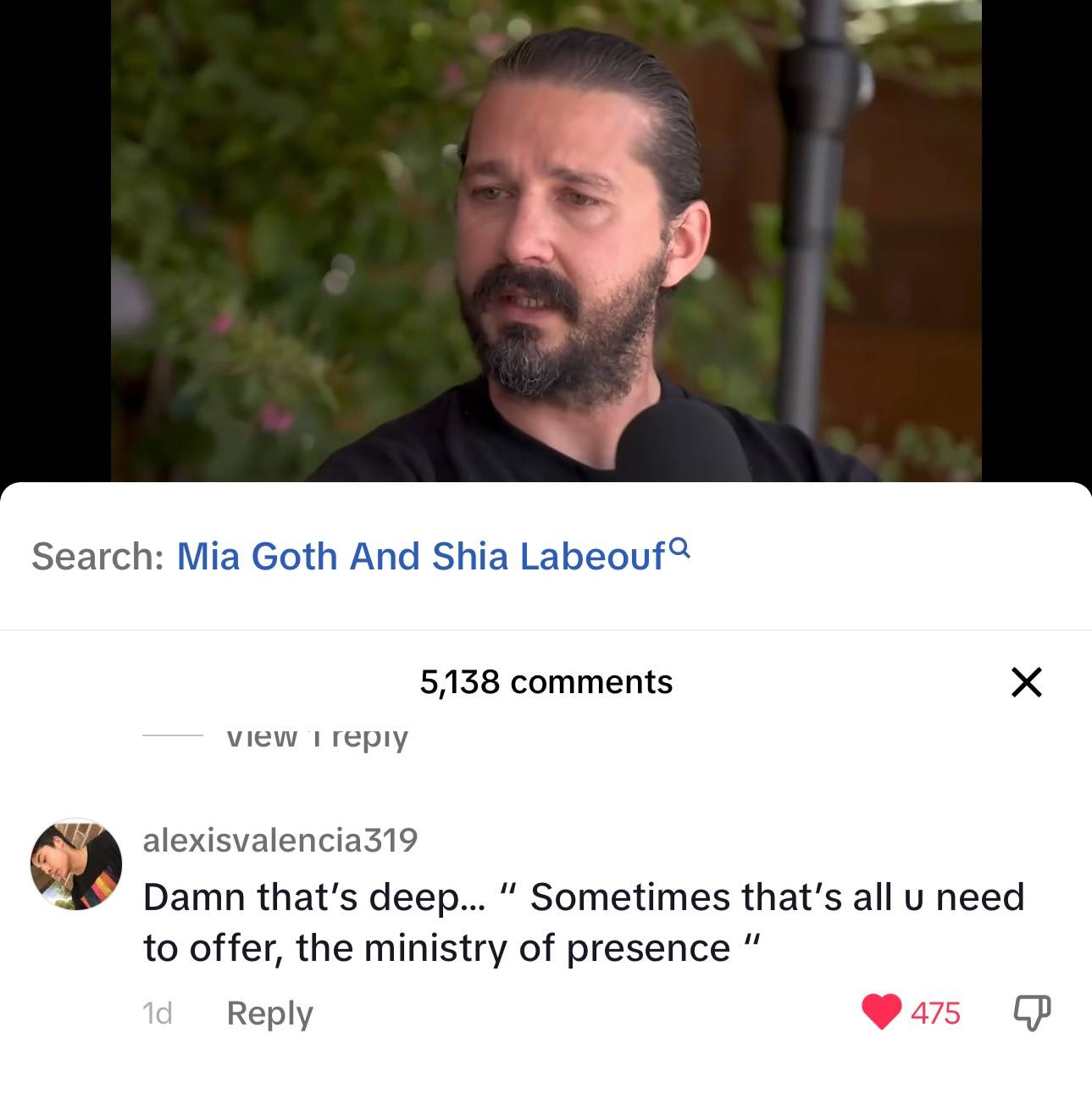
Task: Tap the black bar right of the video
Action: click(x=1037, y=241)
